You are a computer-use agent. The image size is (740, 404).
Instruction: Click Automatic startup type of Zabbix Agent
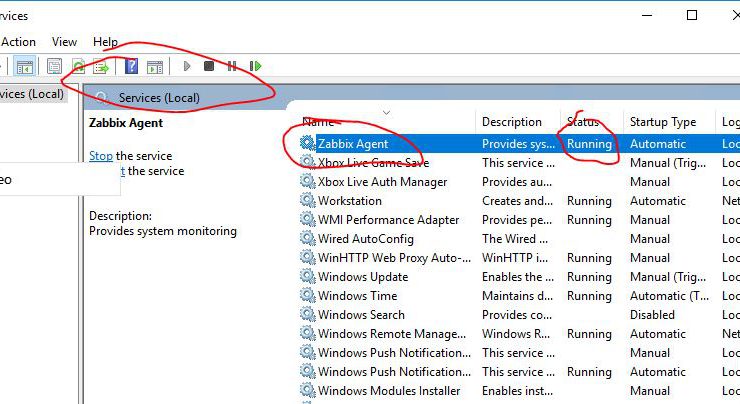657,143
